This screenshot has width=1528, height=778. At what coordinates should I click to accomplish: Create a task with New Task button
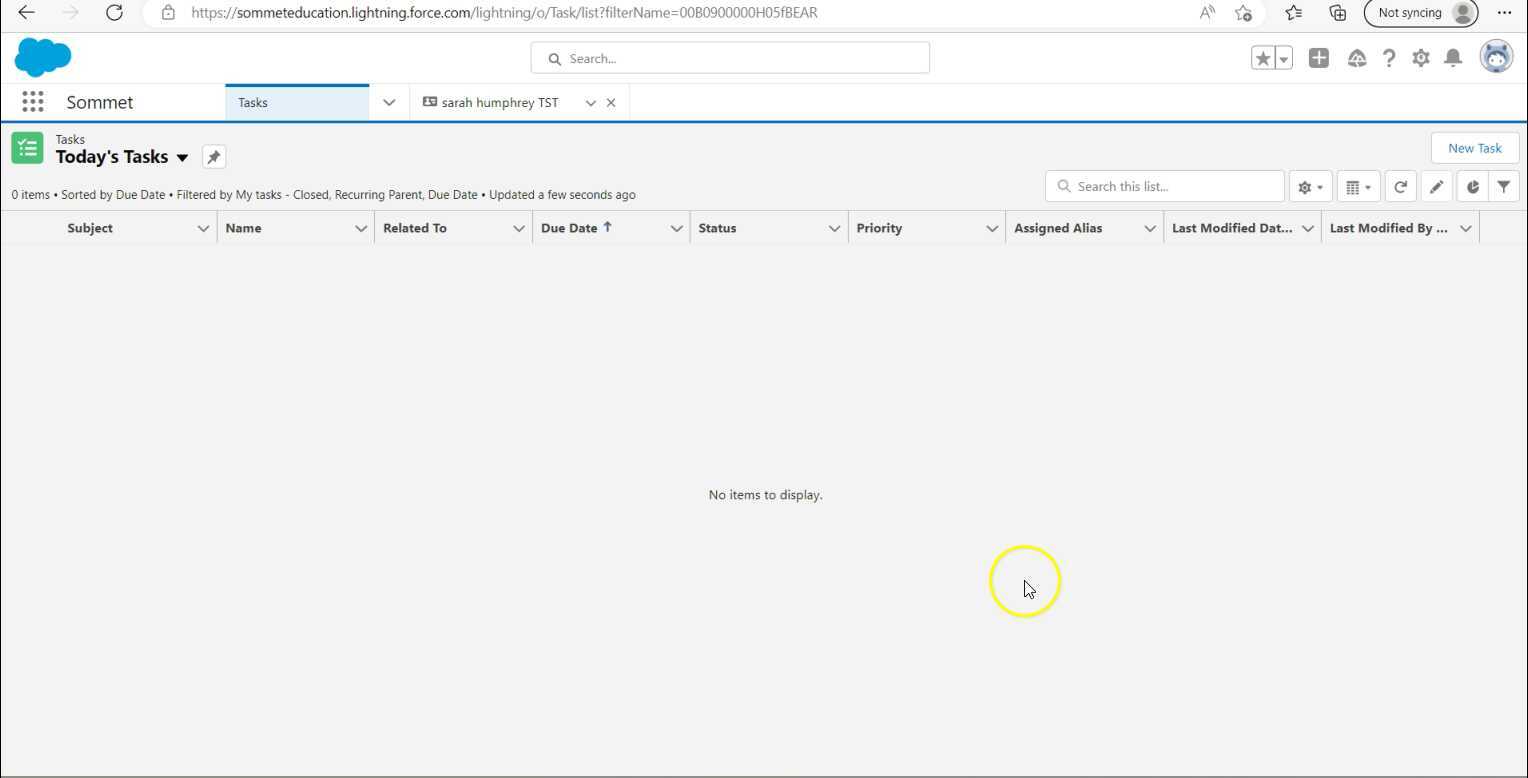(x=1474, y=147)
